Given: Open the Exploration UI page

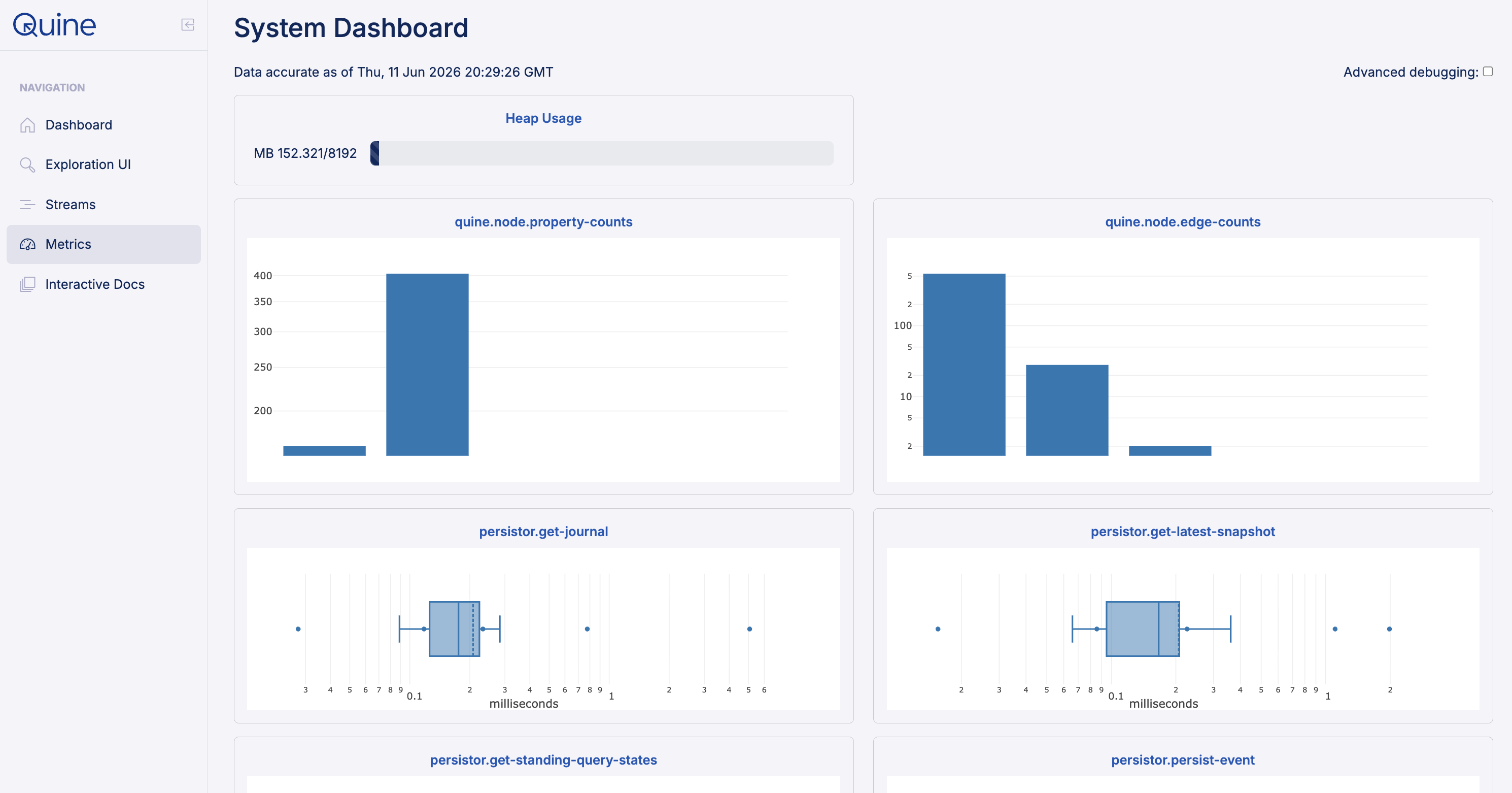Looking at the screenshot, I should (x=104, y=164).
